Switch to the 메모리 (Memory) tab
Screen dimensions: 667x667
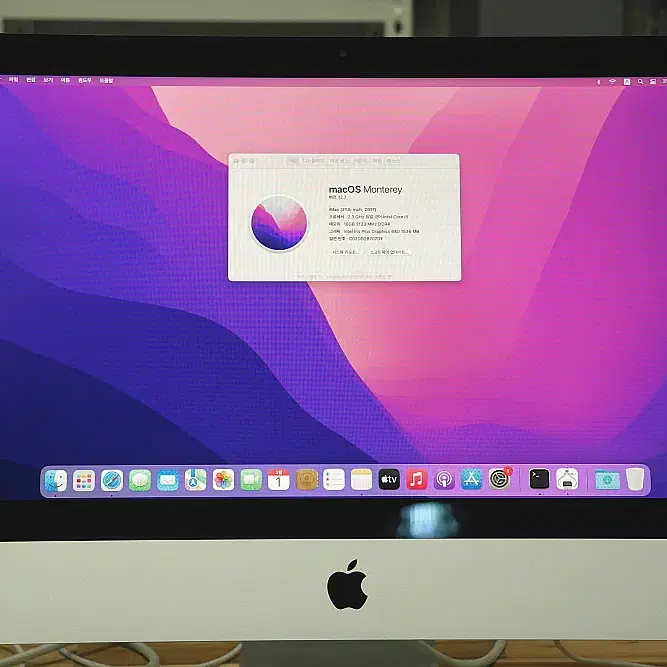point(361,161)
